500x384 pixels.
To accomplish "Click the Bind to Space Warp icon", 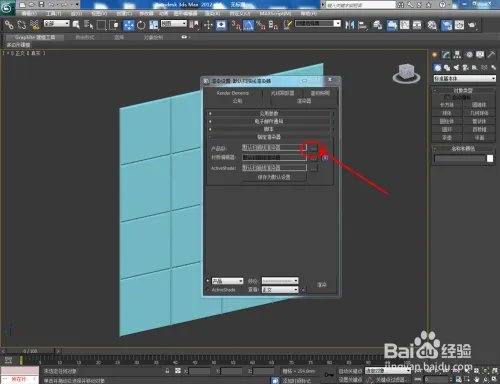I will click(35, 25).
